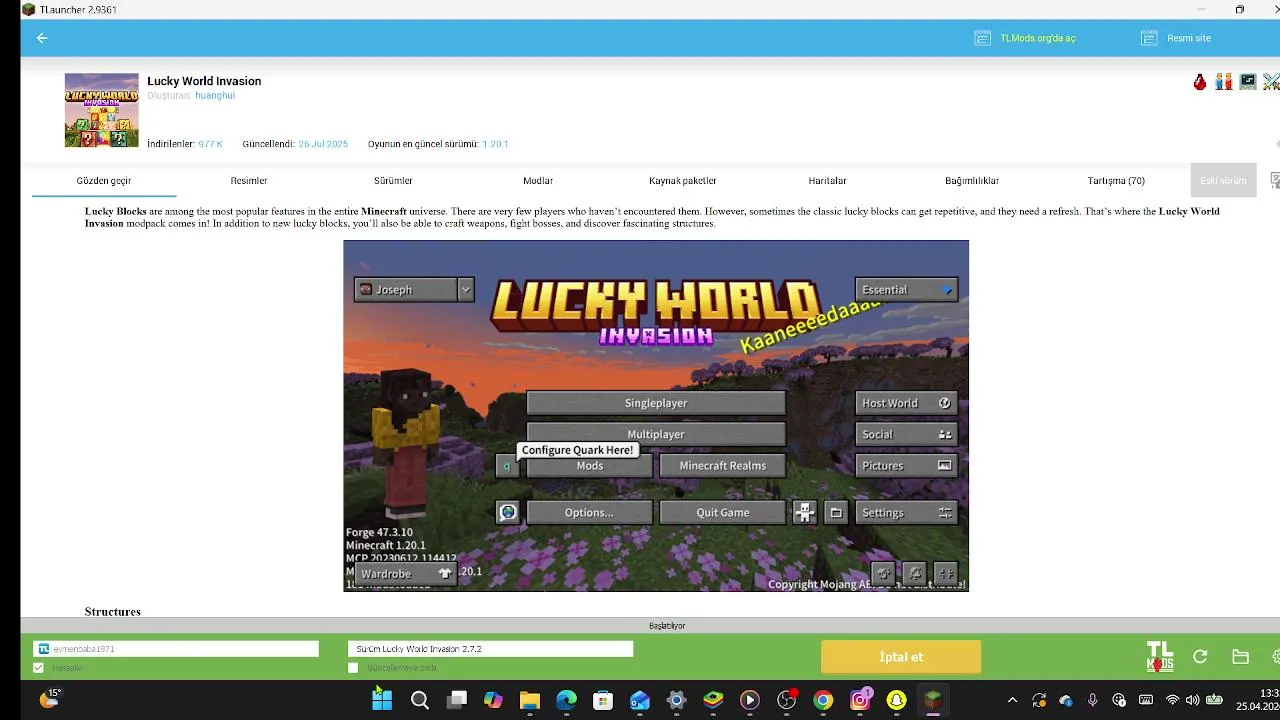Show hidden system tray icons
Screen dimensions: 1280x720
pos(1012,700)
